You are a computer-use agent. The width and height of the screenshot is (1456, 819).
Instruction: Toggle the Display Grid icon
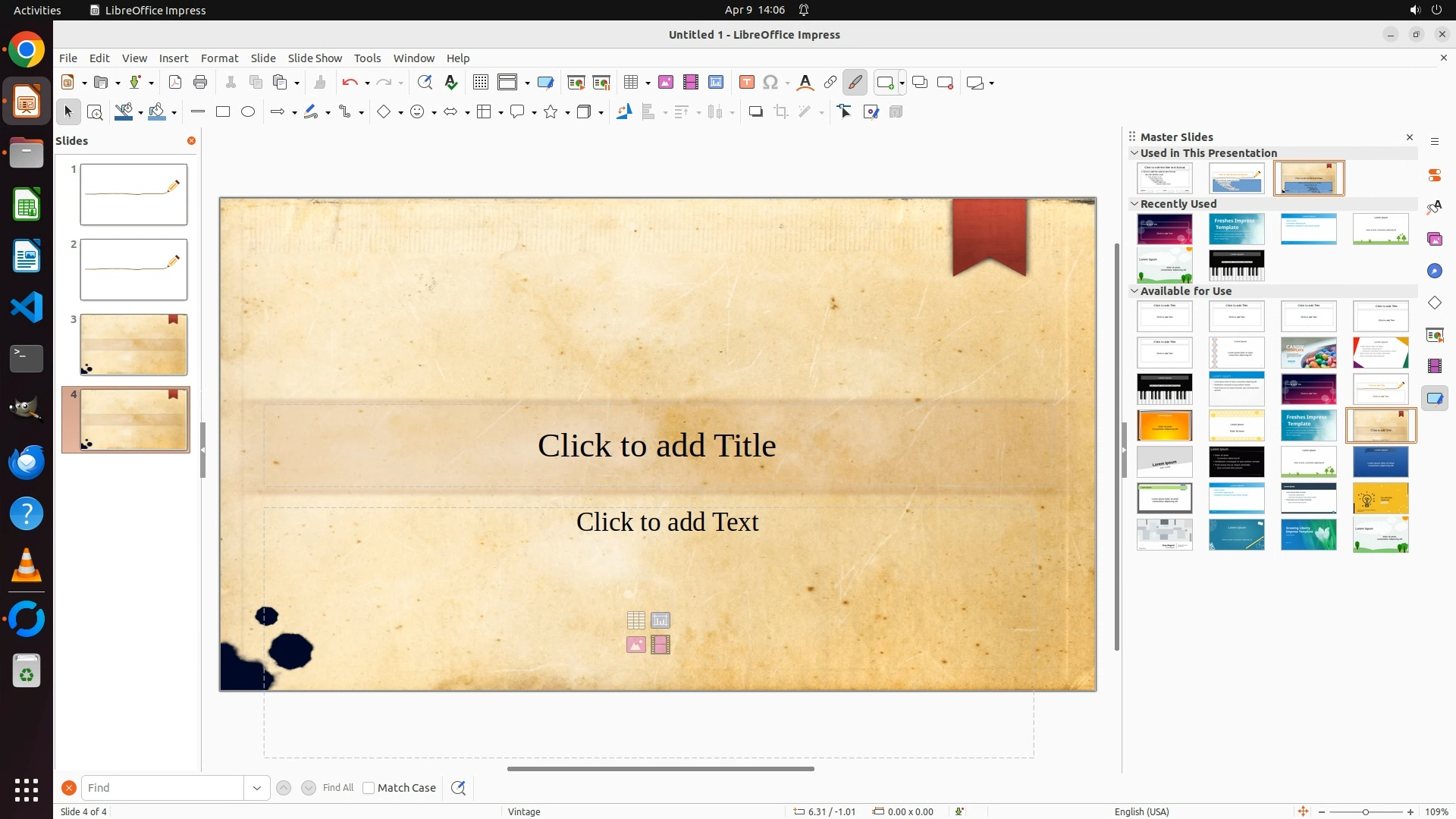point(481,83)
